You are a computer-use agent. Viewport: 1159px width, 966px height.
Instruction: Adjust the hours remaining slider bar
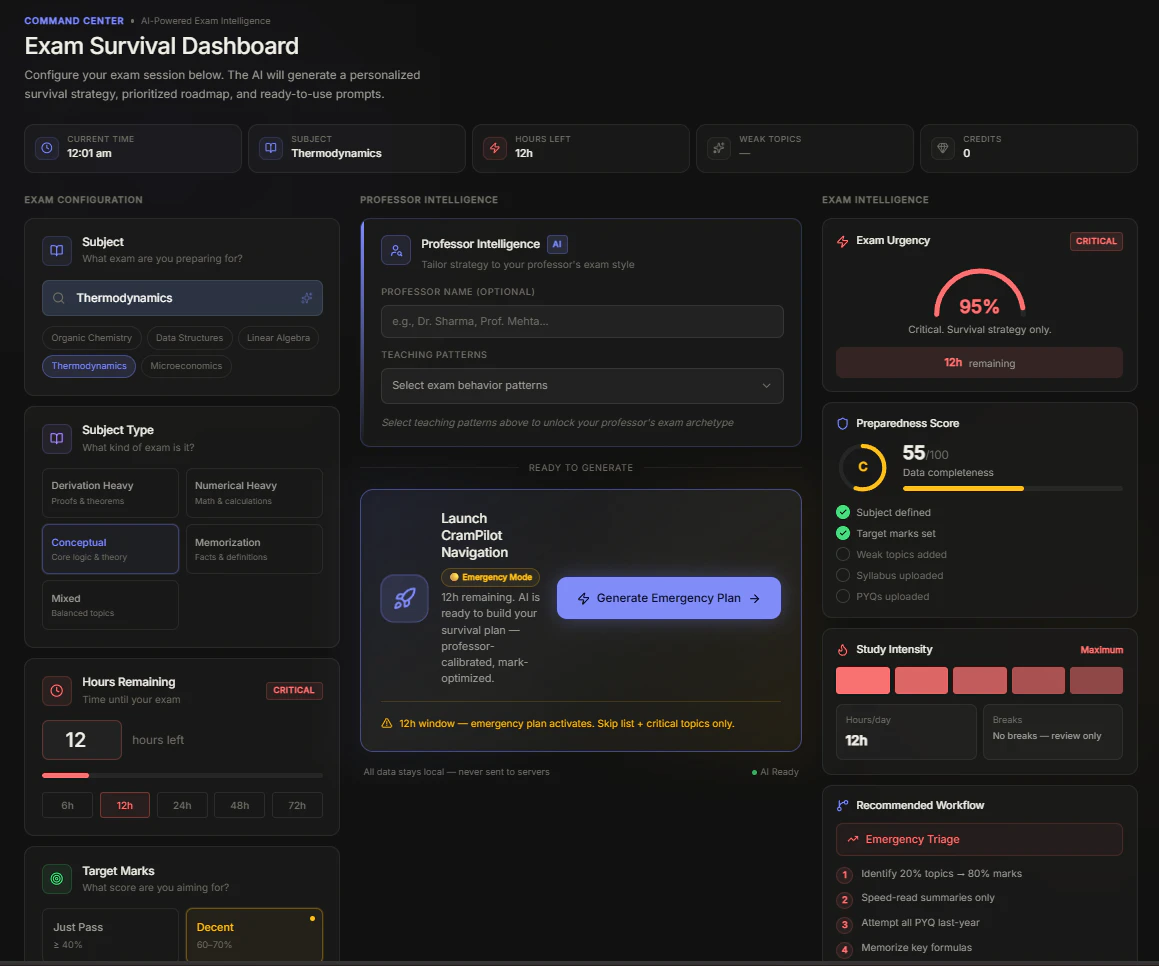pos(183,775)
